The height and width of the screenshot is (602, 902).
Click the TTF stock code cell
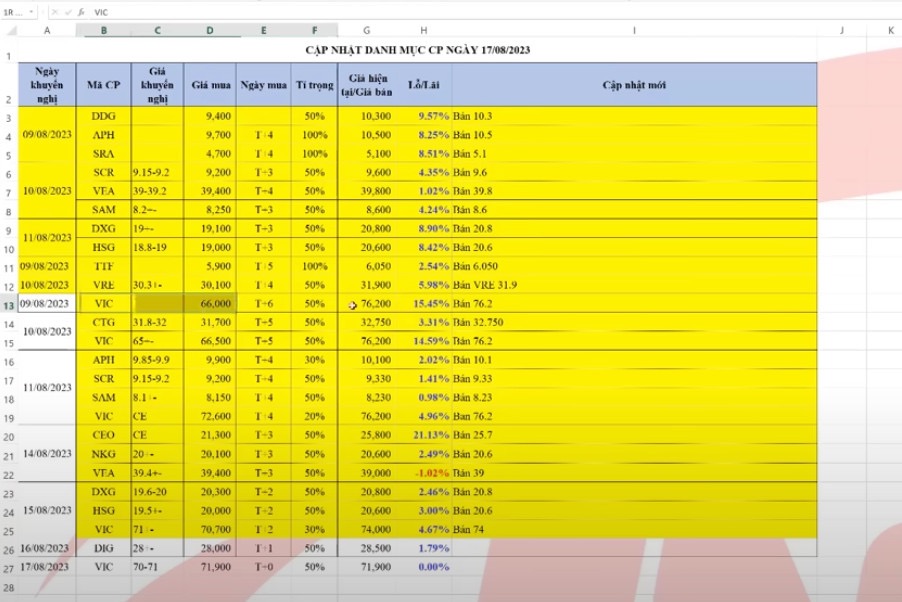point(104,266)
